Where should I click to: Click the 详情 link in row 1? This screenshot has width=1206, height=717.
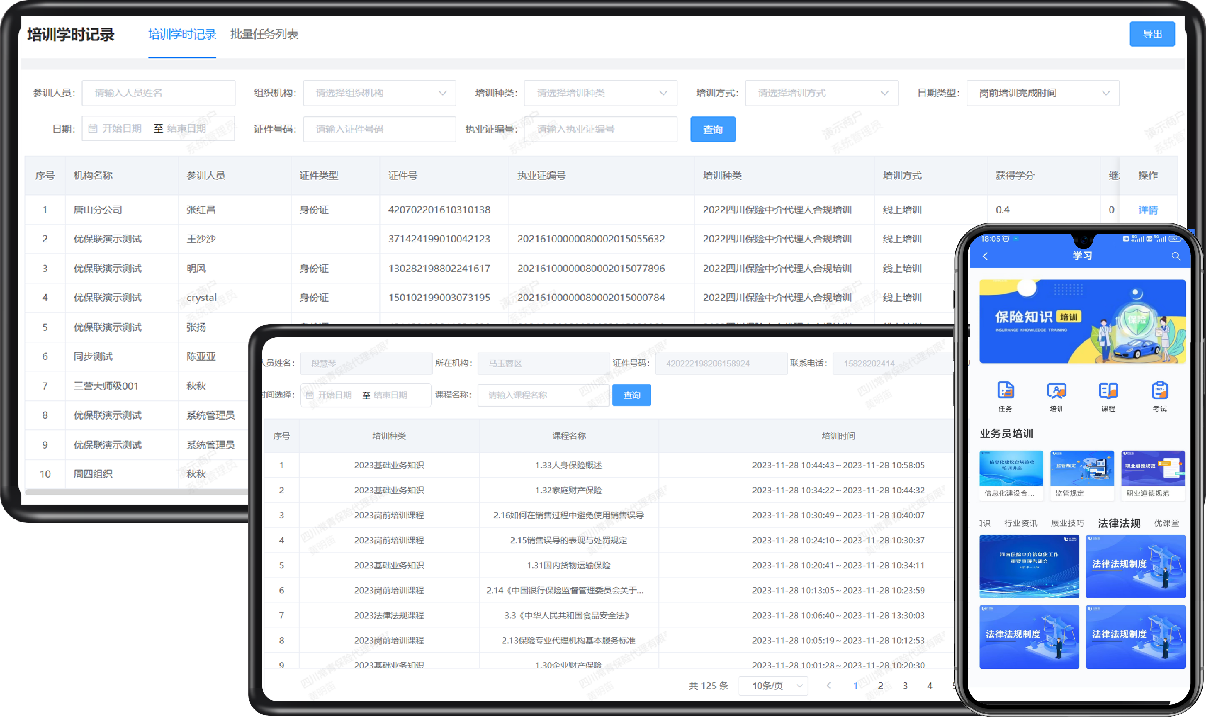tap(1147, 210)
